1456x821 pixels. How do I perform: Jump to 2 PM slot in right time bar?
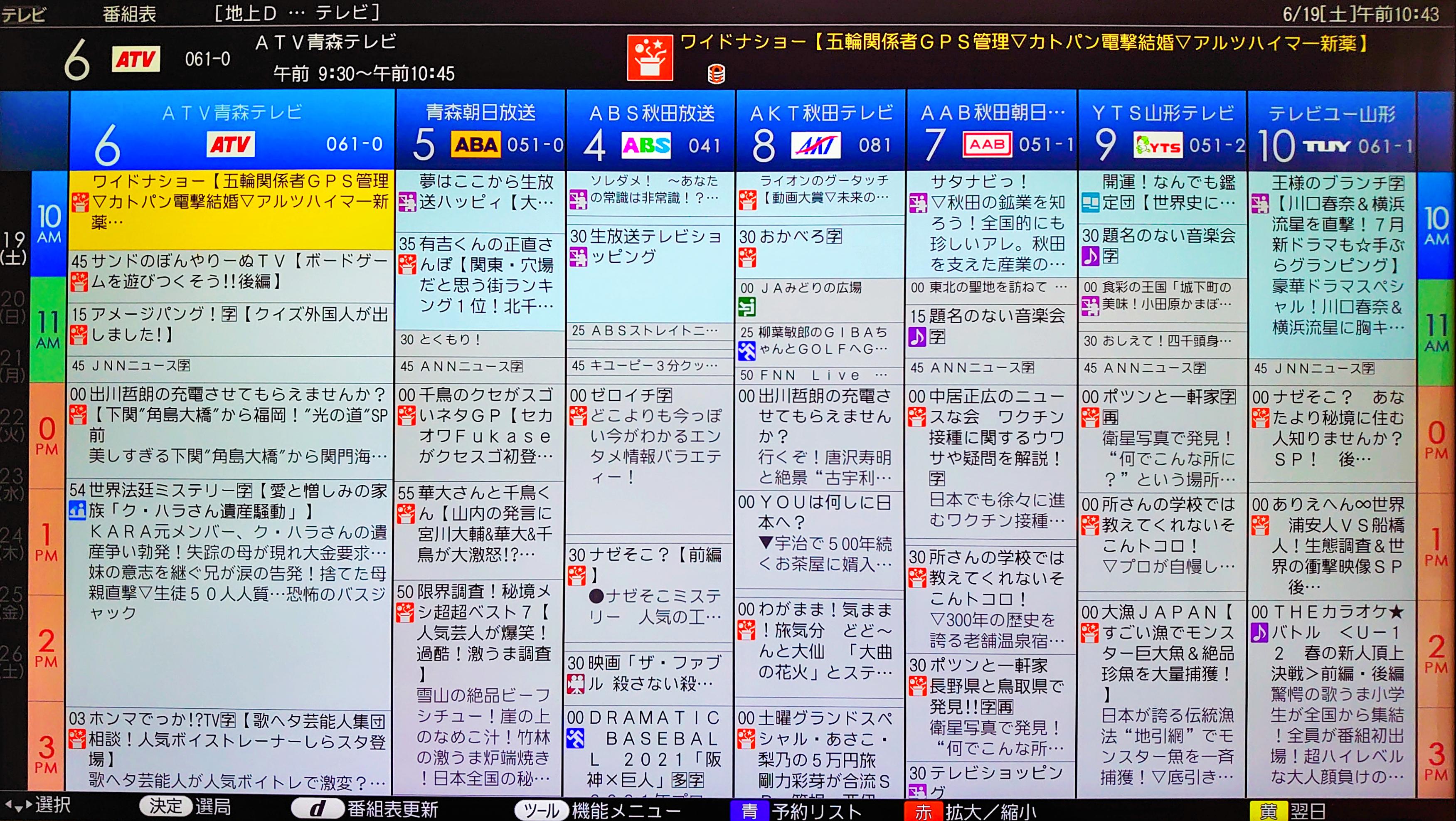pos(1437,654)
